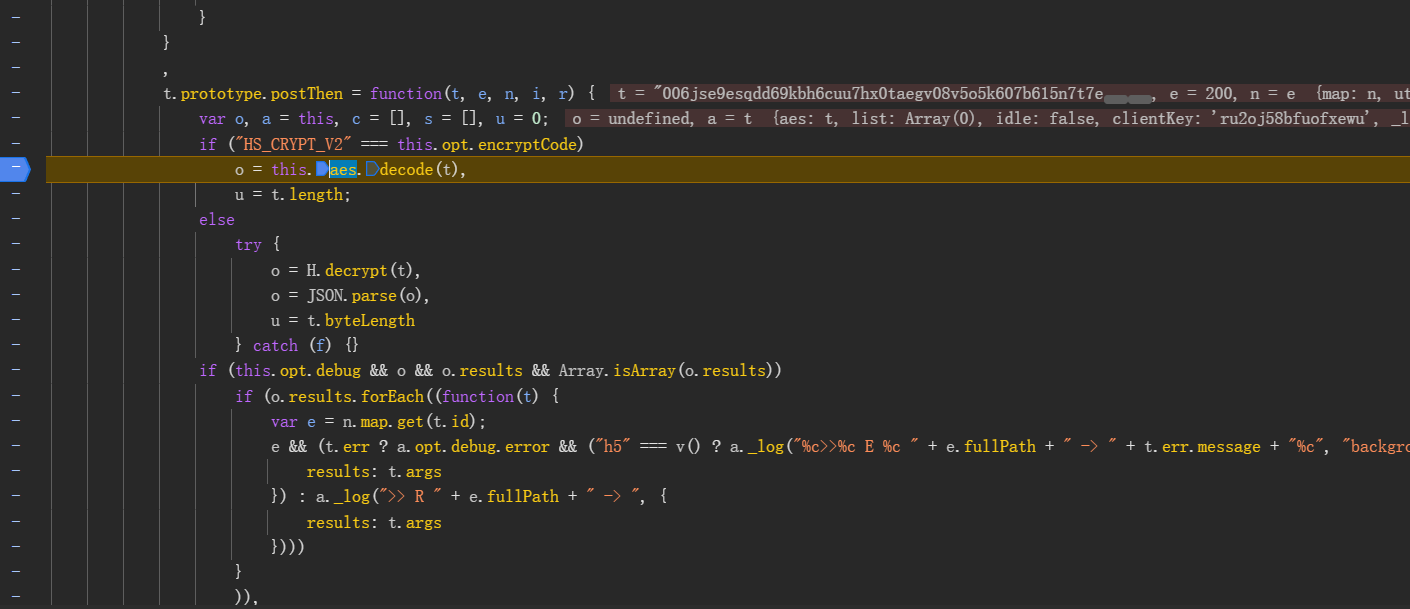Click the gutter dash beside the "try {" line
The image size is (1410, 609).
click(16, 245)
